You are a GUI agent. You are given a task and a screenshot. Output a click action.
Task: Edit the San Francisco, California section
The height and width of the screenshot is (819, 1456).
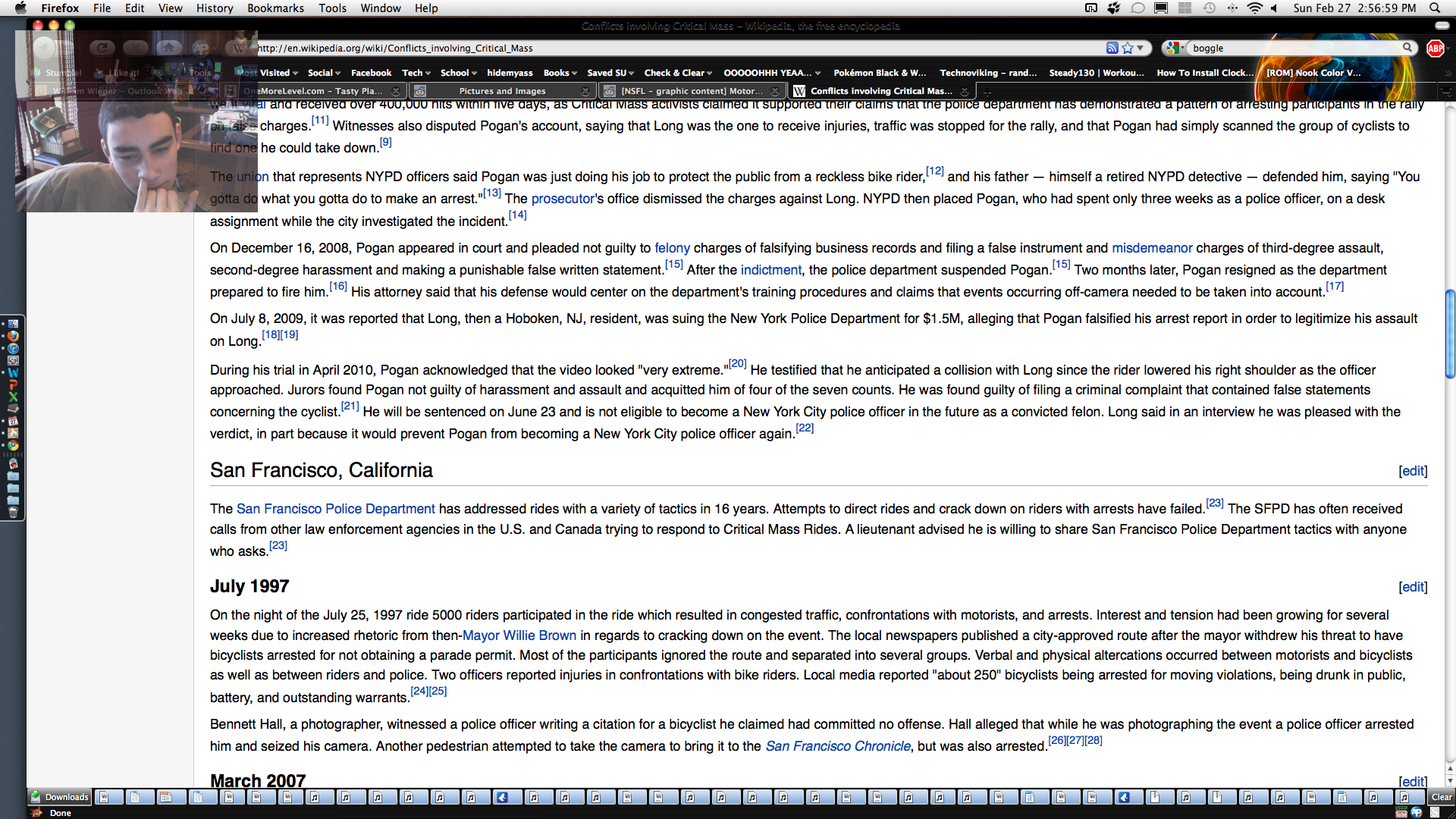tap(1413, 471)
